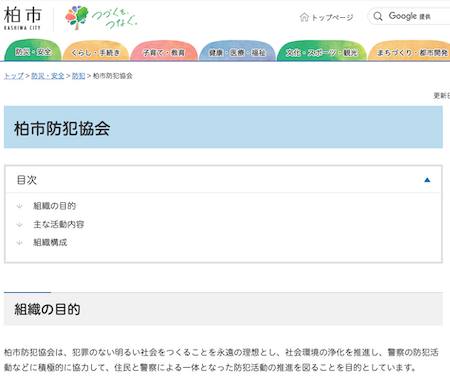Click the colorful tree slogan logo

coord(101,18)
